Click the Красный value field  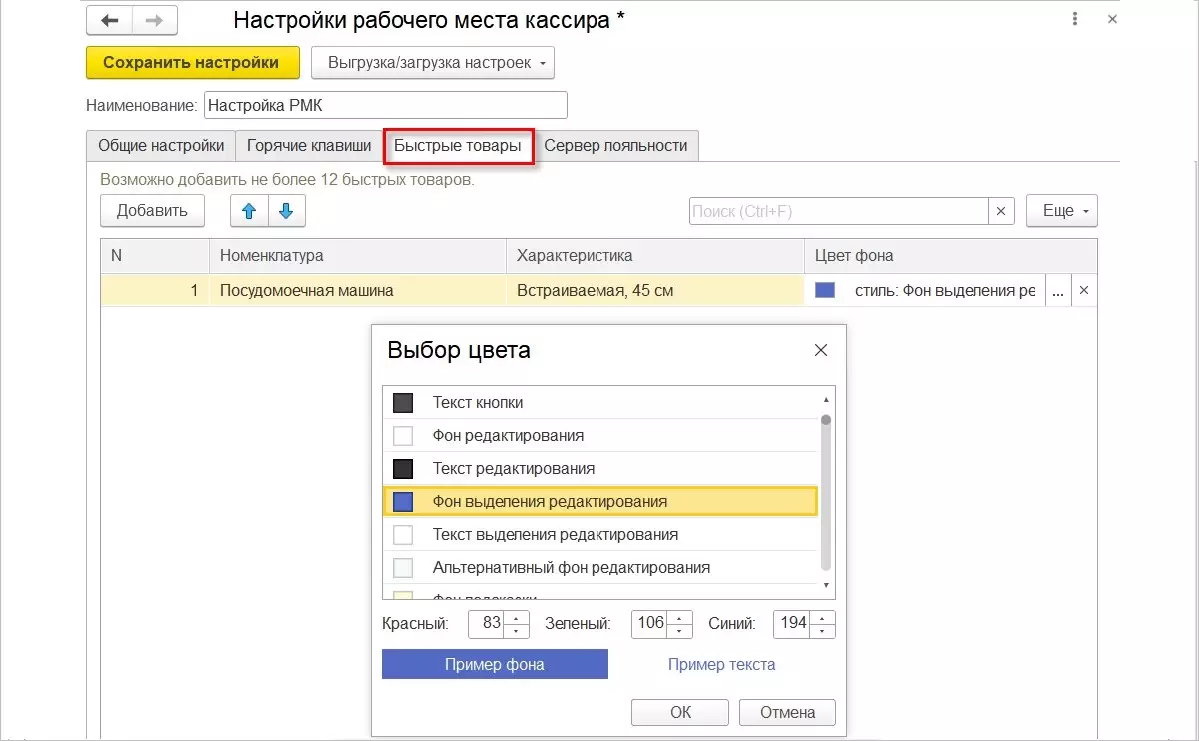487,624
